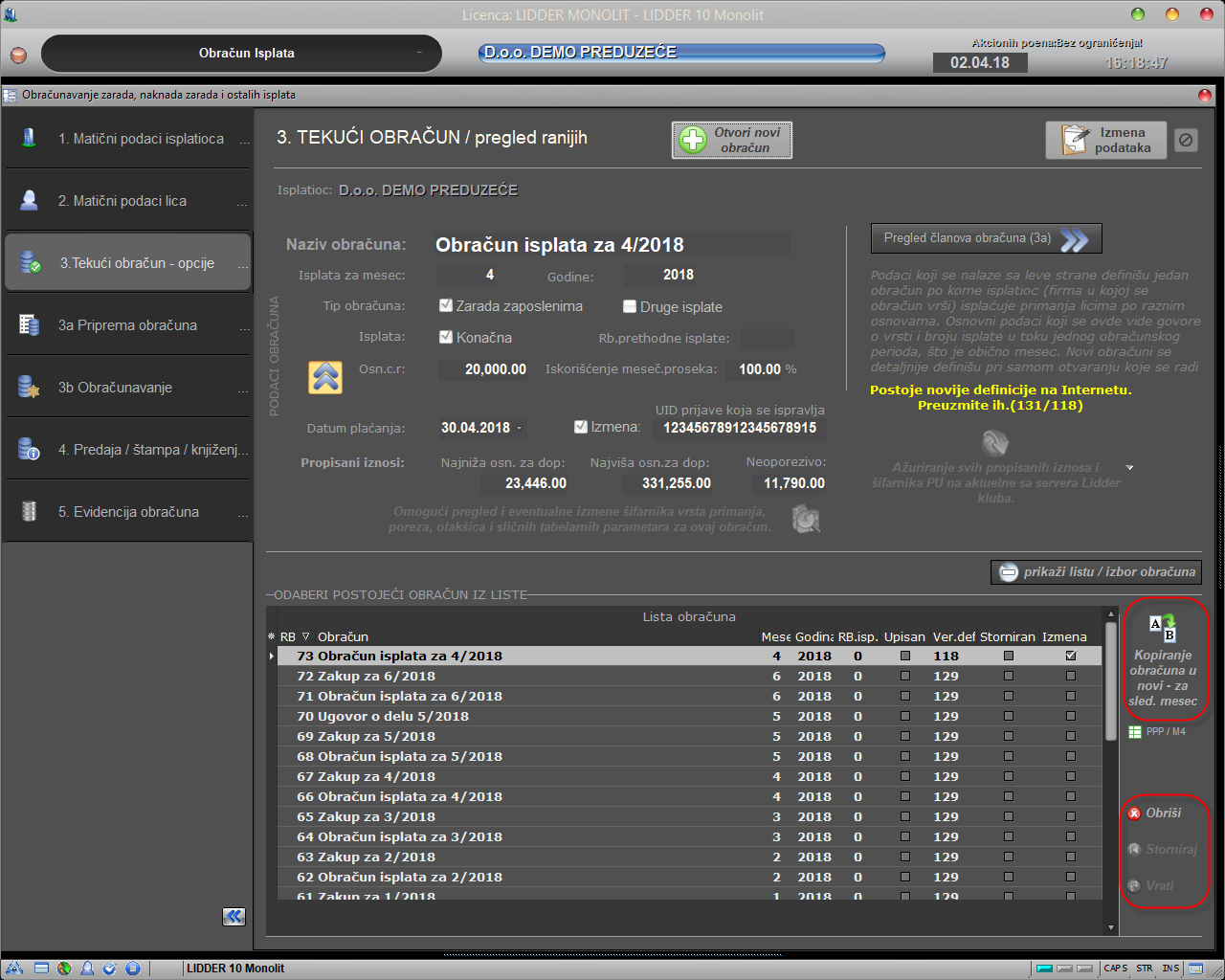Click the yellow double up-arrow icon
This screenshot has height=980, width=1225.
(x=325, y=377)
